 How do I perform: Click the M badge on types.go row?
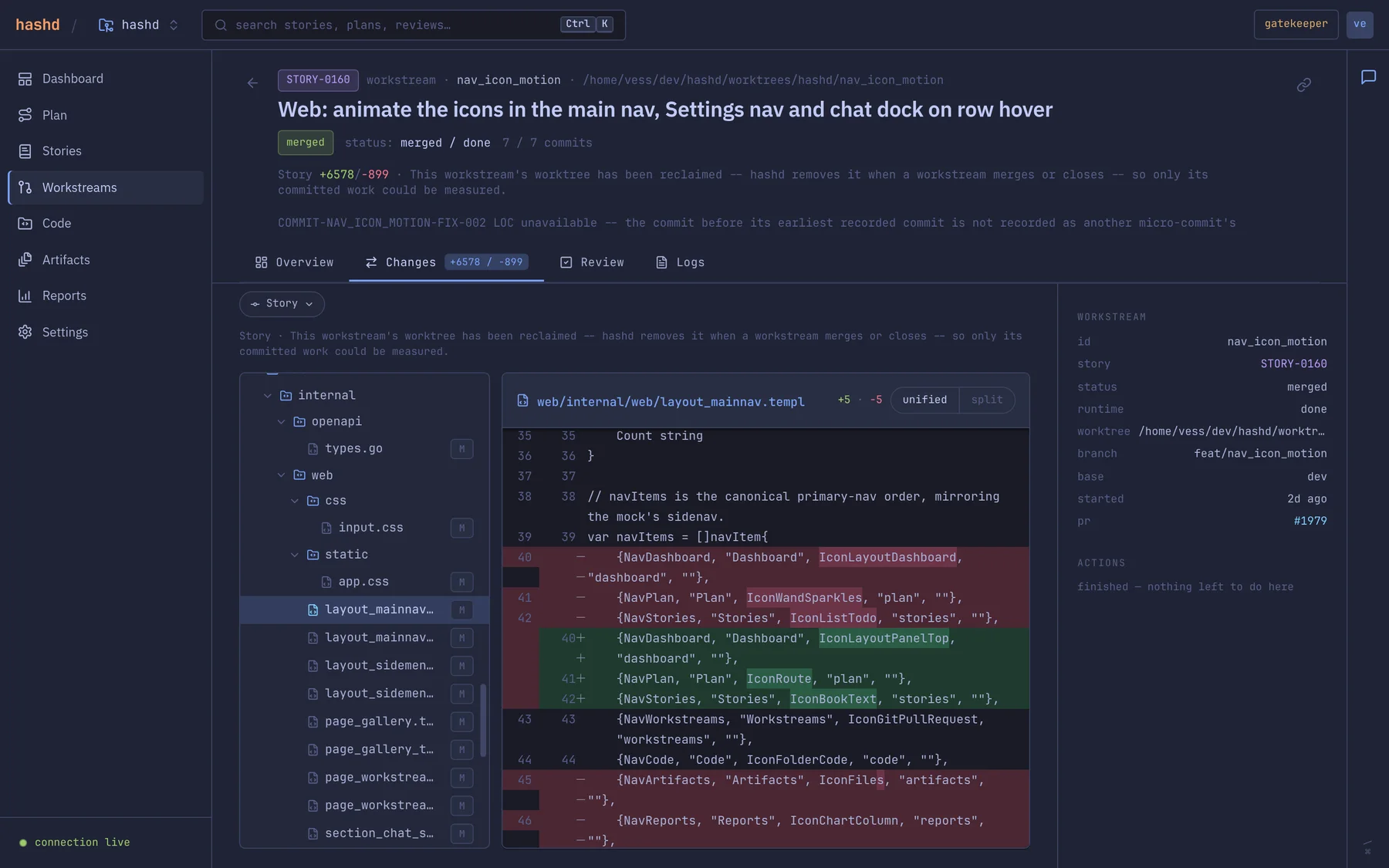point(461,449)
